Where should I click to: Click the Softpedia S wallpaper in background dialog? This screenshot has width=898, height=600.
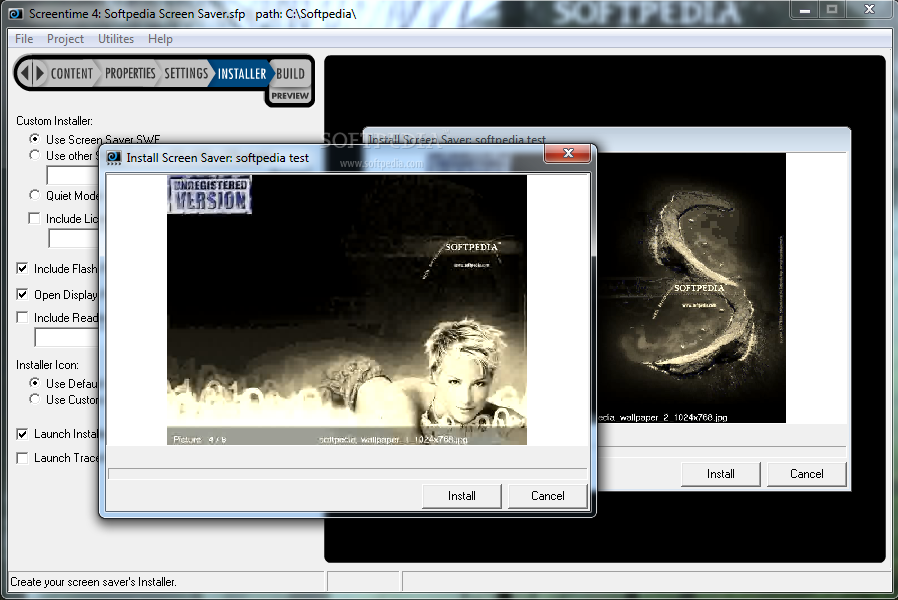coord(692,288)
